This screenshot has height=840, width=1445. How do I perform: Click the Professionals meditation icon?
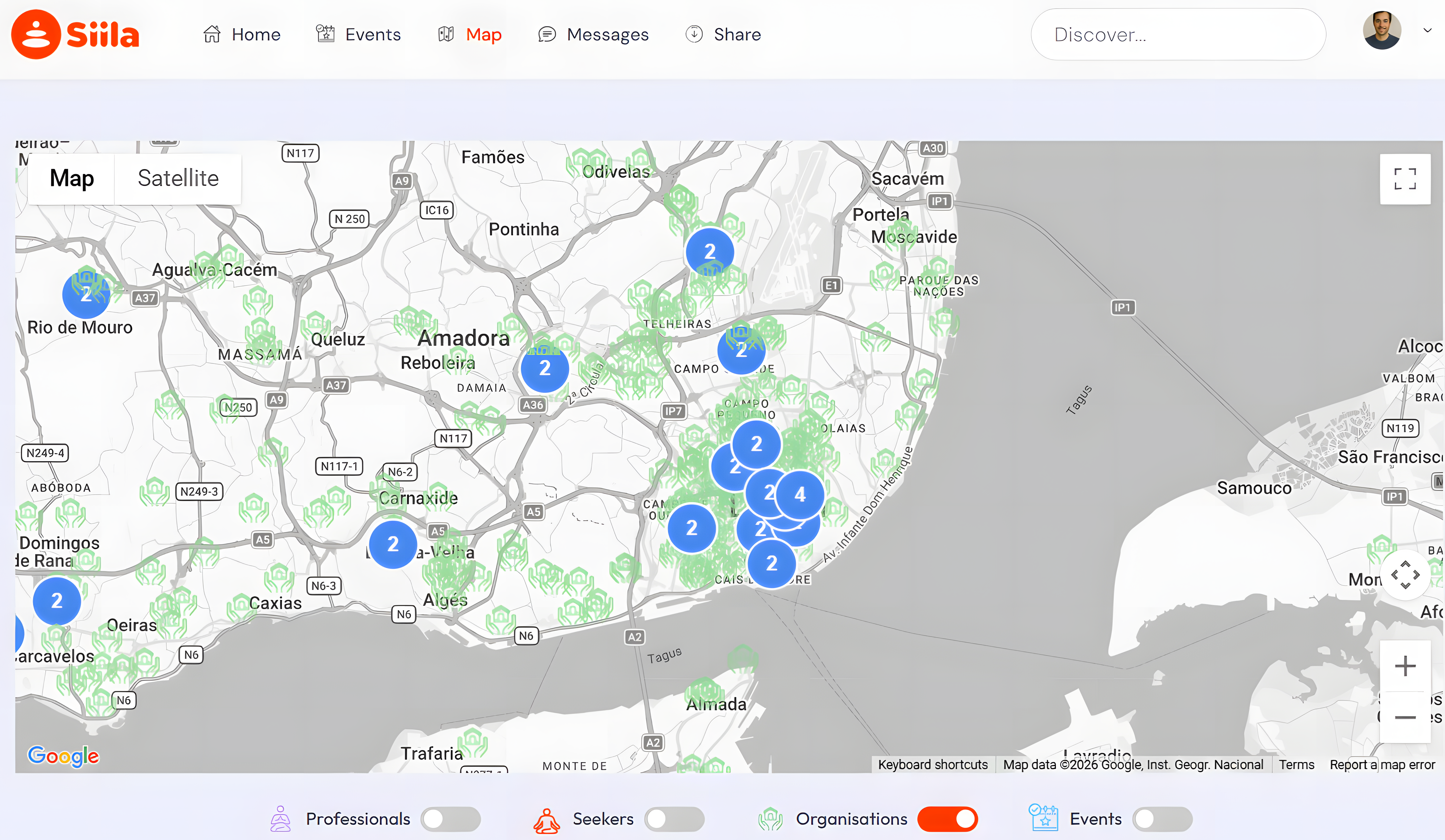(x=280, y=819)
